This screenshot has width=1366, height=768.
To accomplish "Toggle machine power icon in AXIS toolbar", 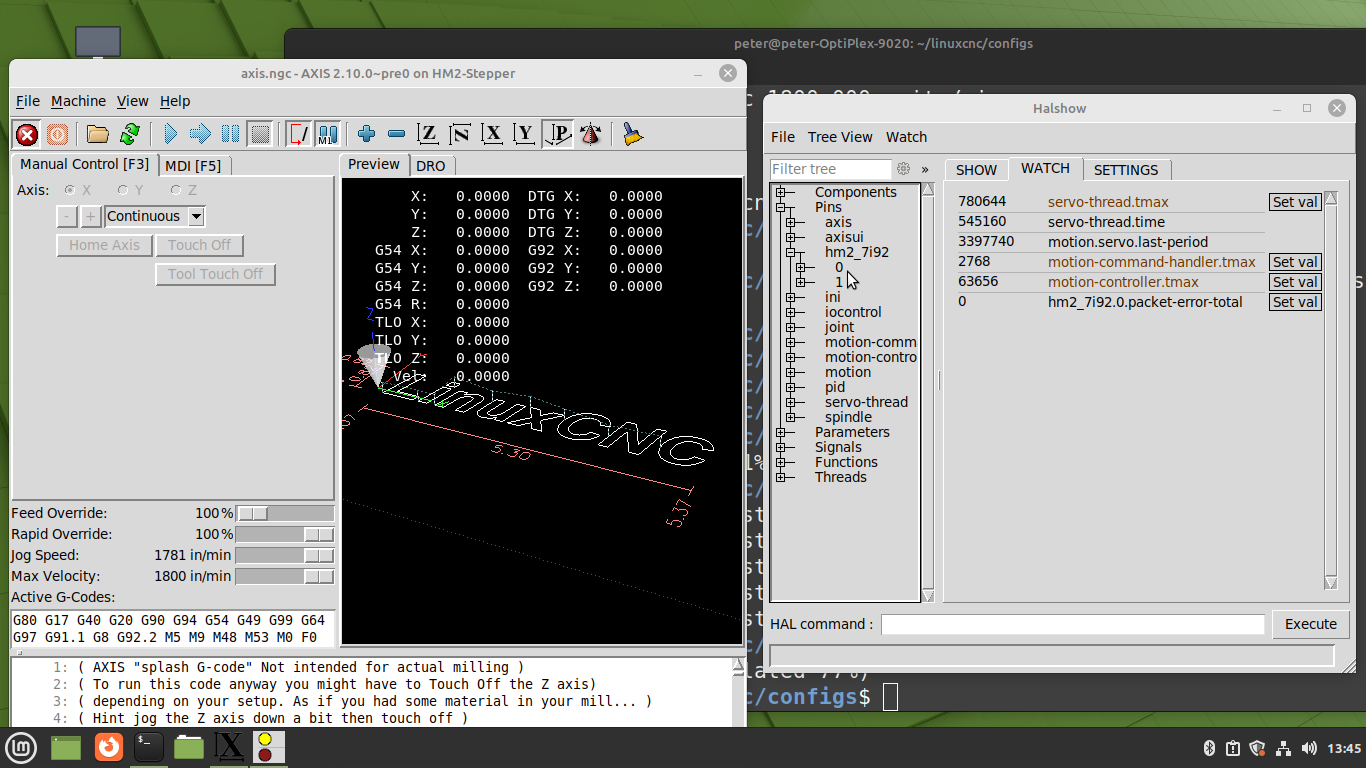I will [x=57, y=134].
